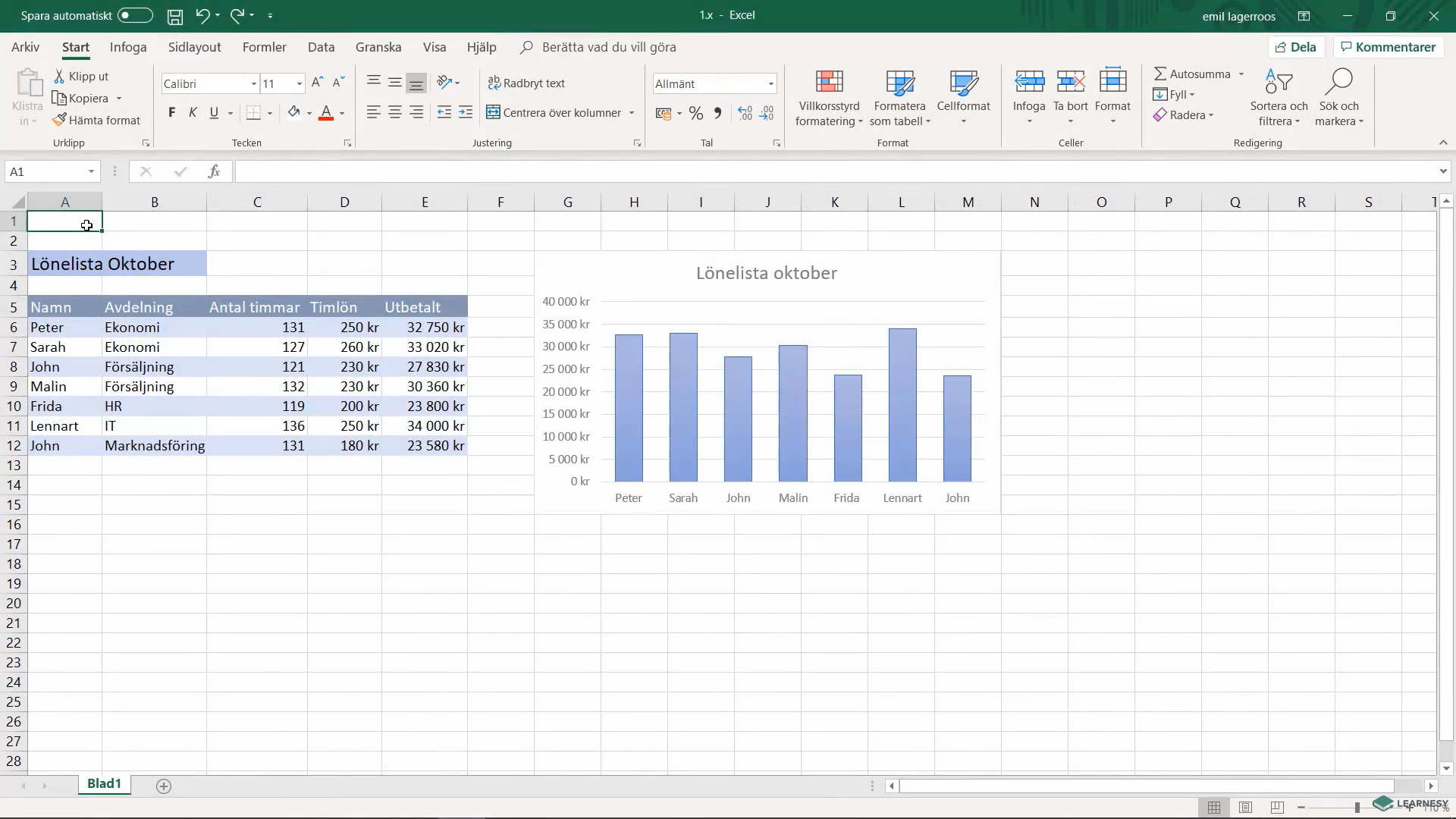This screenshot has height=819, width=1456.
Task: Toggle italic K button
Action: (193, 113)
